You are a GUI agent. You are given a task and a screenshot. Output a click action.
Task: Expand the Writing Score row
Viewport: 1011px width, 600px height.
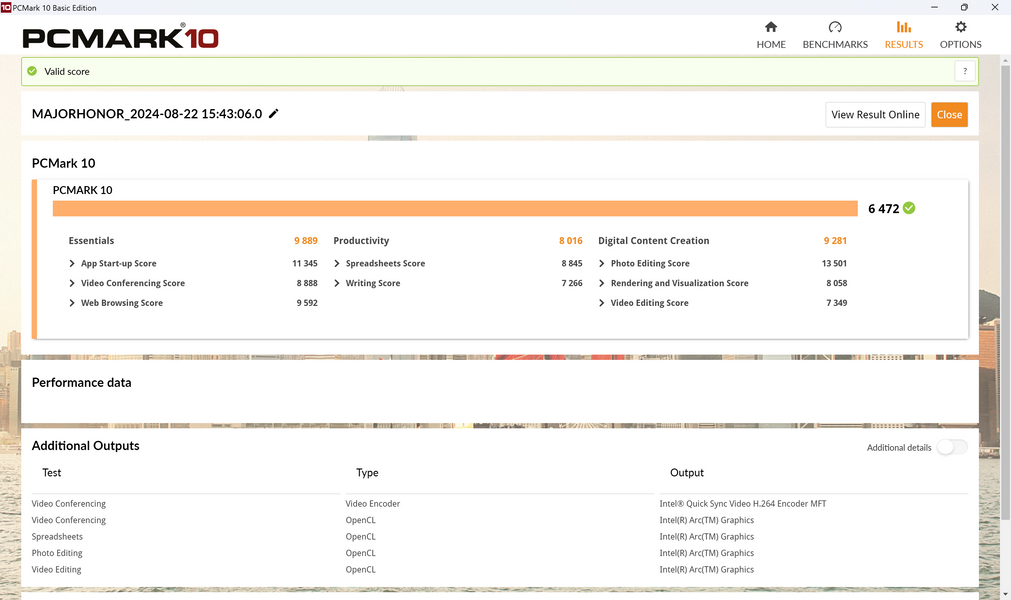tap(337, 283)
